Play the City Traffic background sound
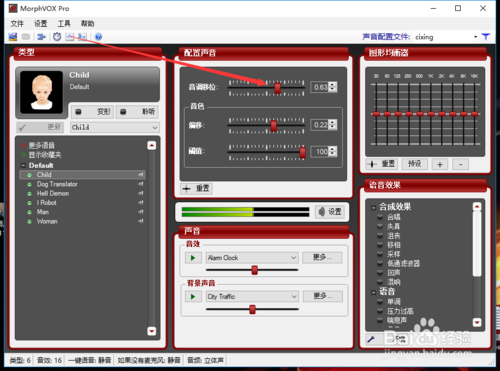 click(x=193, y=297)
